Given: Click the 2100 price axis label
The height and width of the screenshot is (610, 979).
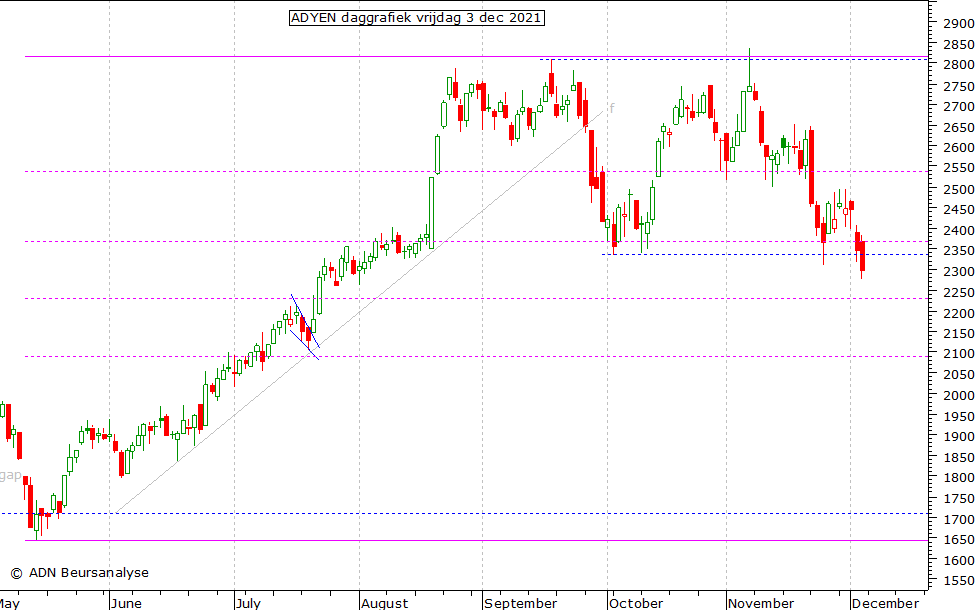Looking at the screenshot, I should click(x=959, y=355).
